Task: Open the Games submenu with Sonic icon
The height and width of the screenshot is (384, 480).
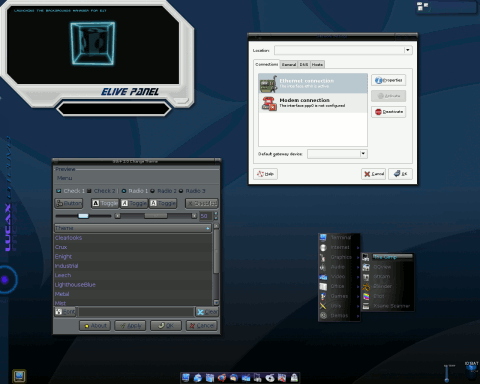Action: point(339,296)
